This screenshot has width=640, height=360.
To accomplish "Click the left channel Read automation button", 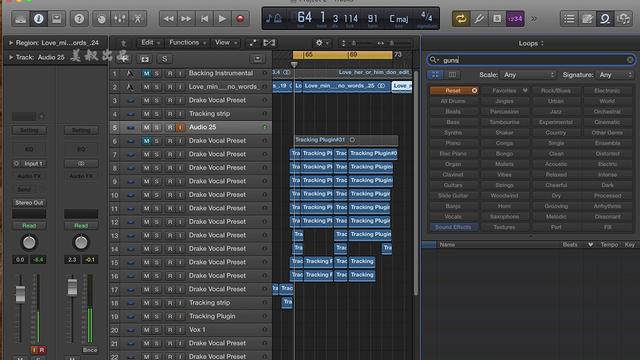I will click(29, 226).
